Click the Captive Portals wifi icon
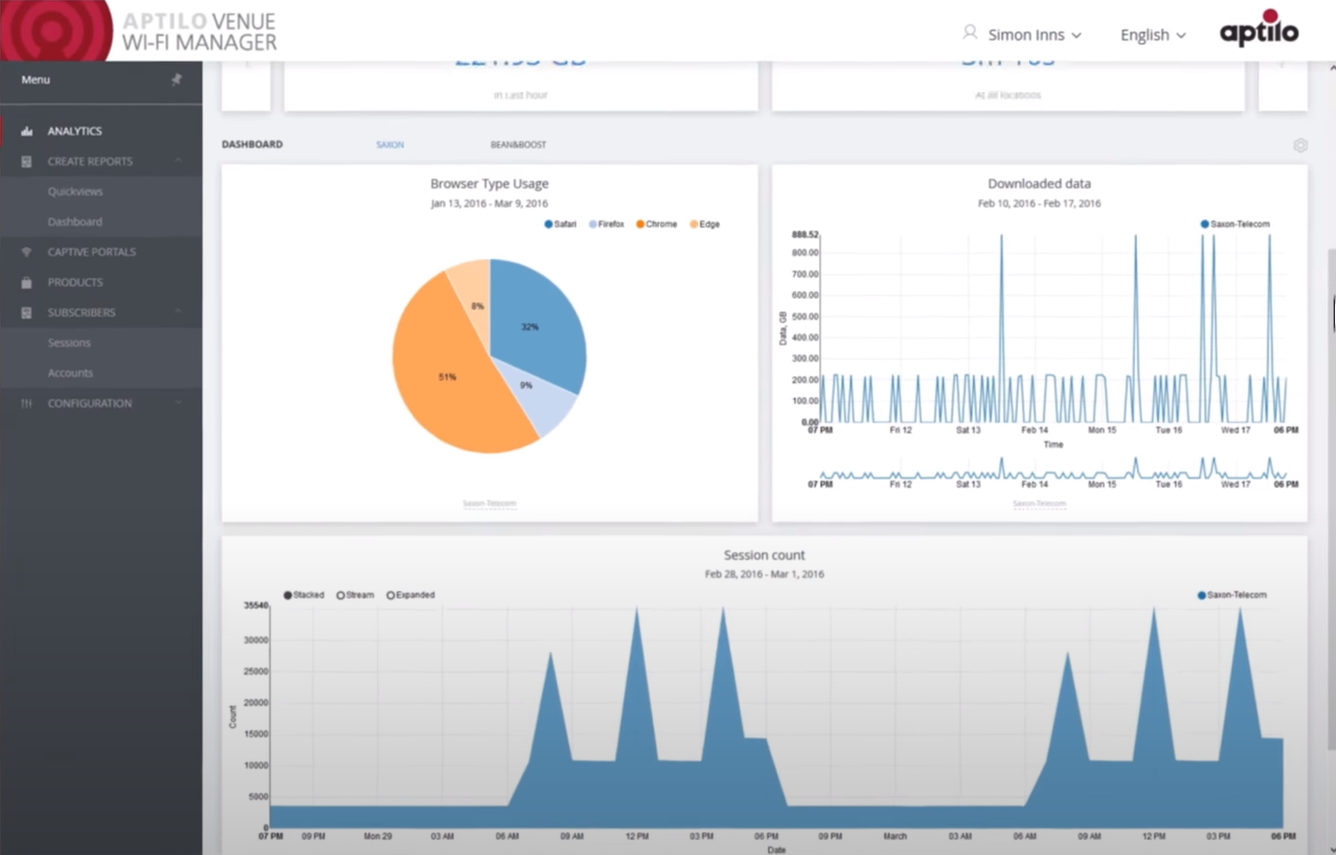The image size is (1336, 855). [26, 251]
